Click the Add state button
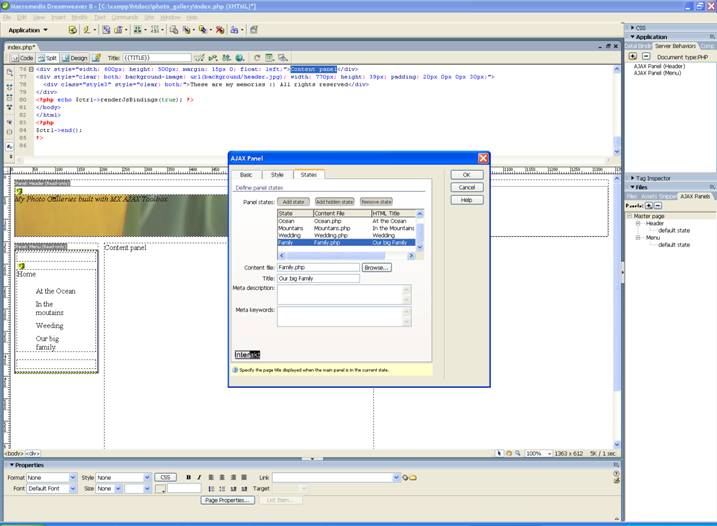Viewport: 717px width, 526px height. point(293,202)
